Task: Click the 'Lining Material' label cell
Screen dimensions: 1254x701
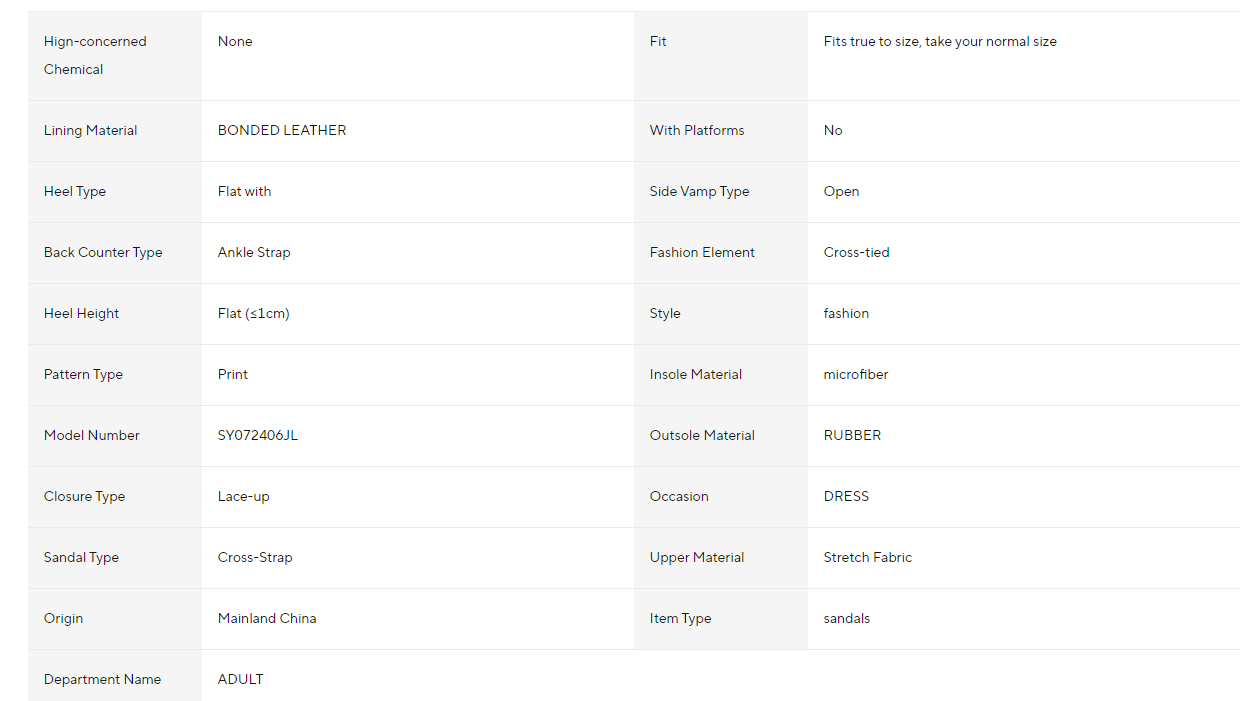Action: (91, 131)
